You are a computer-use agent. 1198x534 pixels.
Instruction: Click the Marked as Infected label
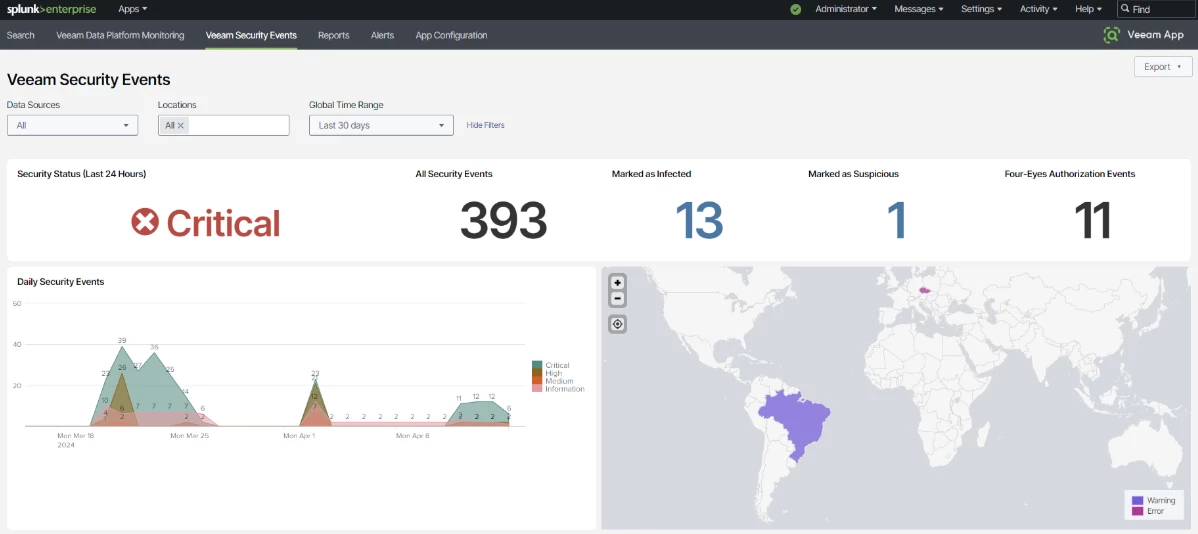[652, 174]
